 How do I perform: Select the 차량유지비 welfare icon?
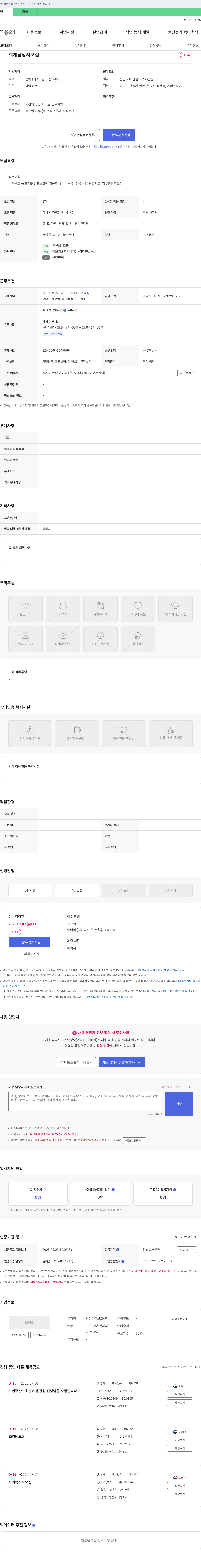[x=100, y=609]
